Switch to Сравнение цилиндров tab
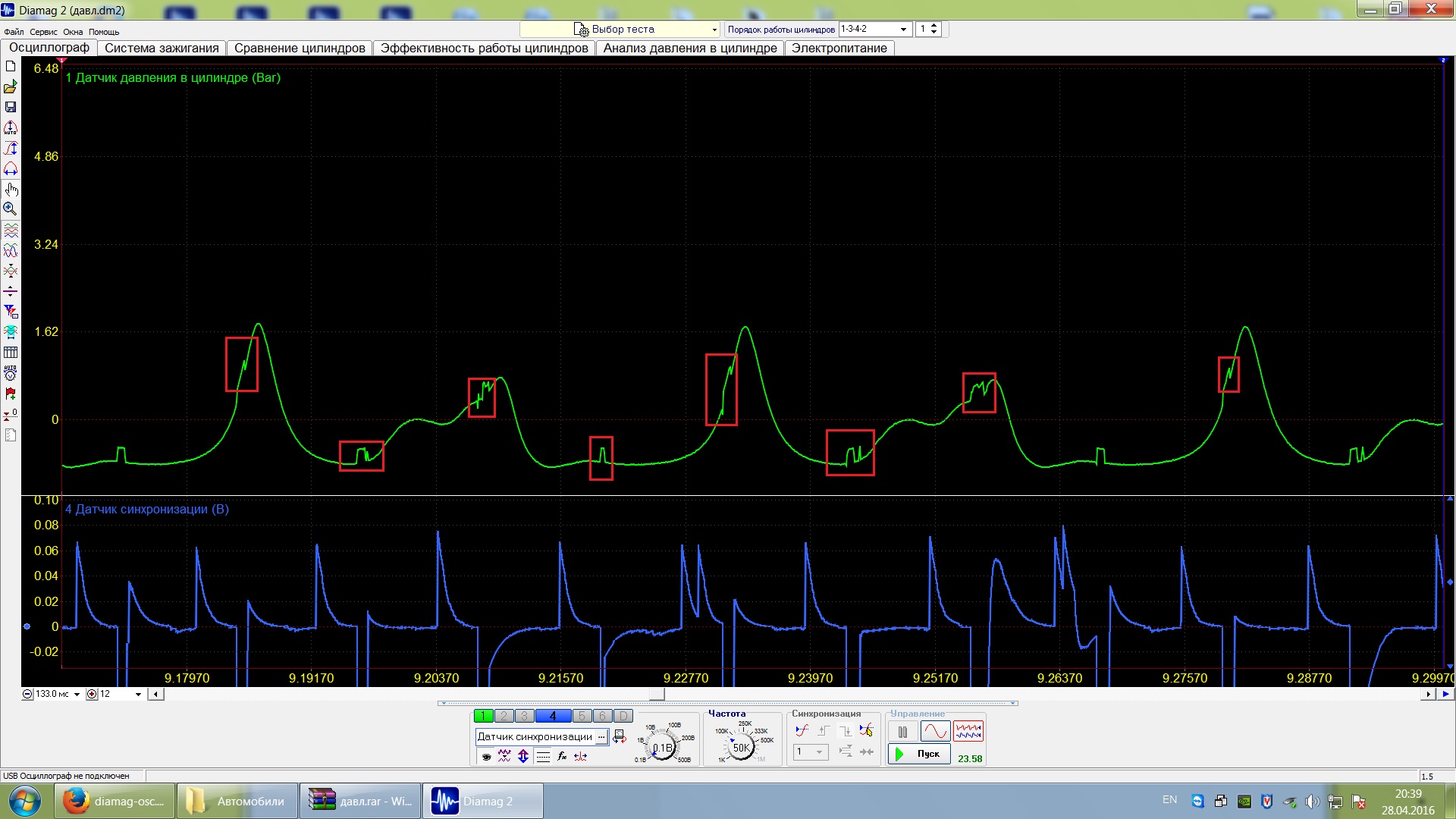This screenshot has width=1456, height=819. click(x=300, y=48)
